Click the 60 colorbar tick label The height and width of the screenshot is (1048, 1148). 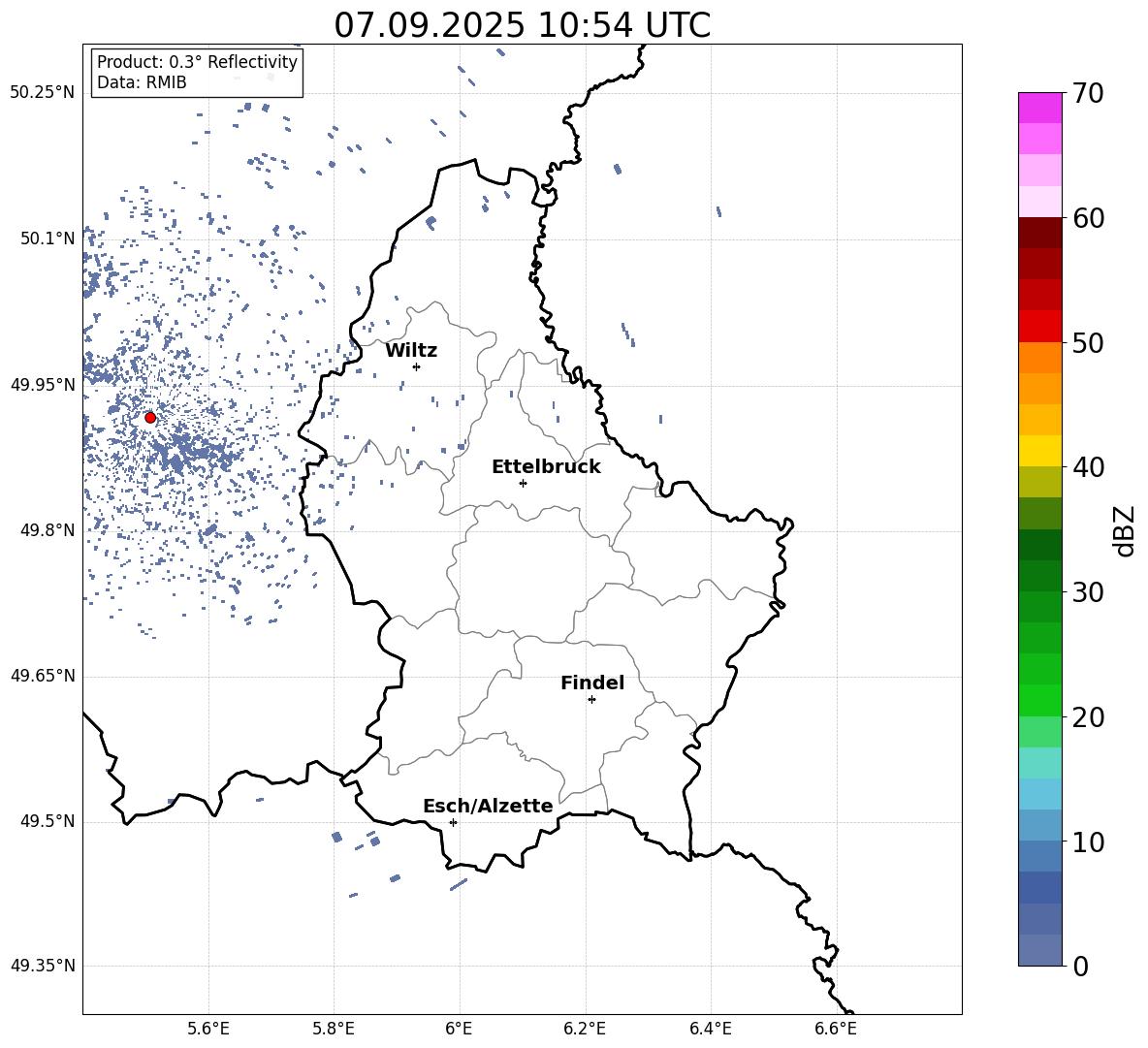[x=1089, y=218]
